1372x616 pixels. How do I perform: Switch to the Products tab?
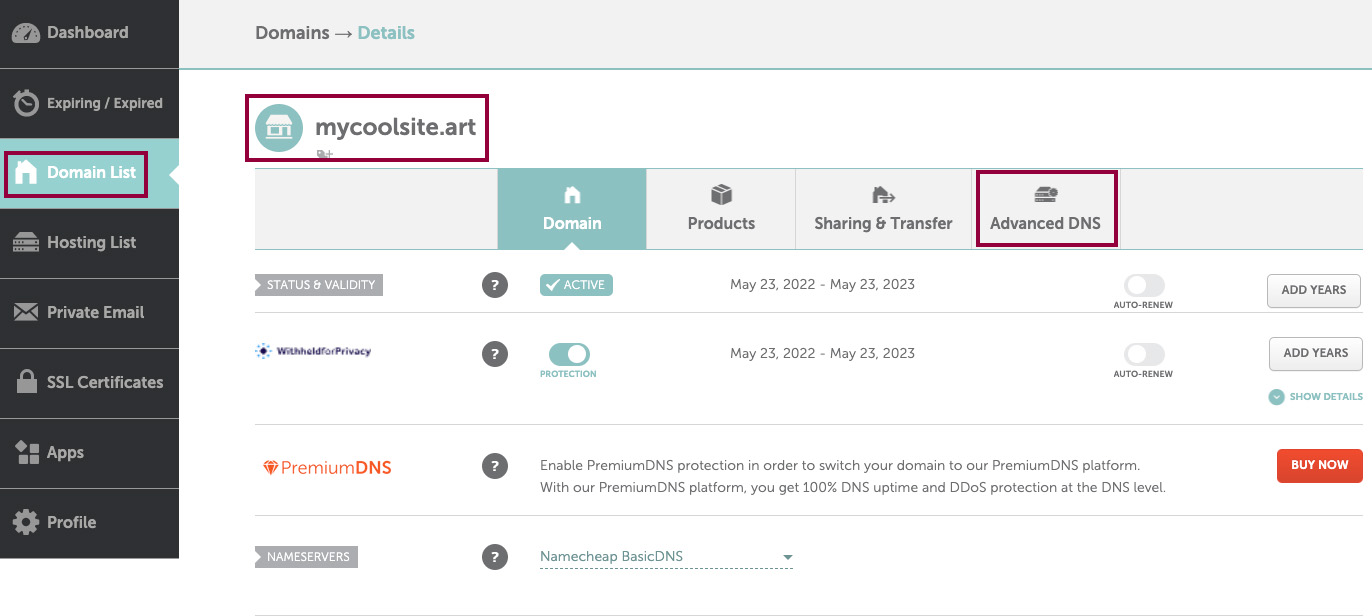[721, 209]
